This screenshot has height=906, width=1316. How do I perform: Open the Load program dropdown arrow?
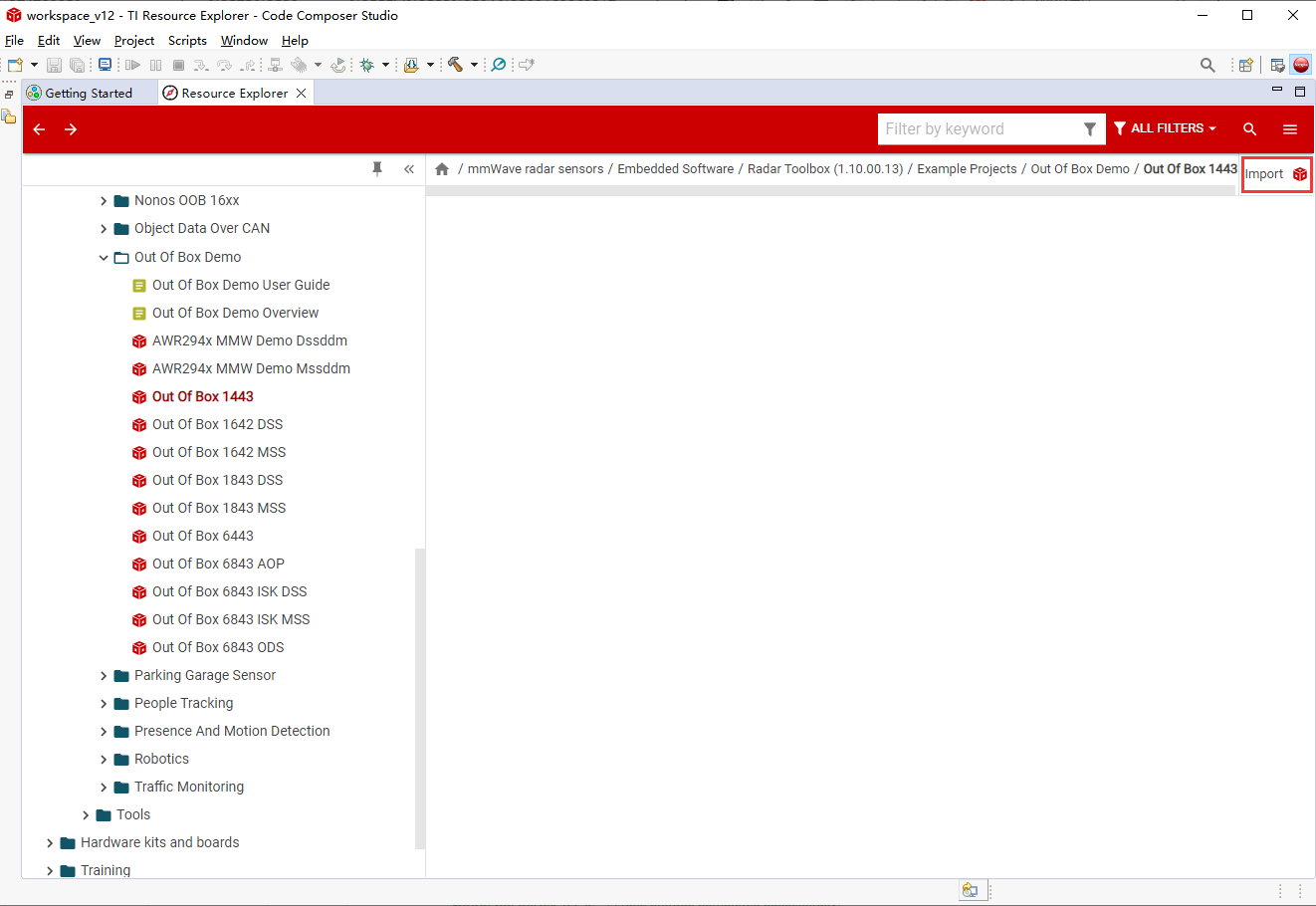click(430, 65)
